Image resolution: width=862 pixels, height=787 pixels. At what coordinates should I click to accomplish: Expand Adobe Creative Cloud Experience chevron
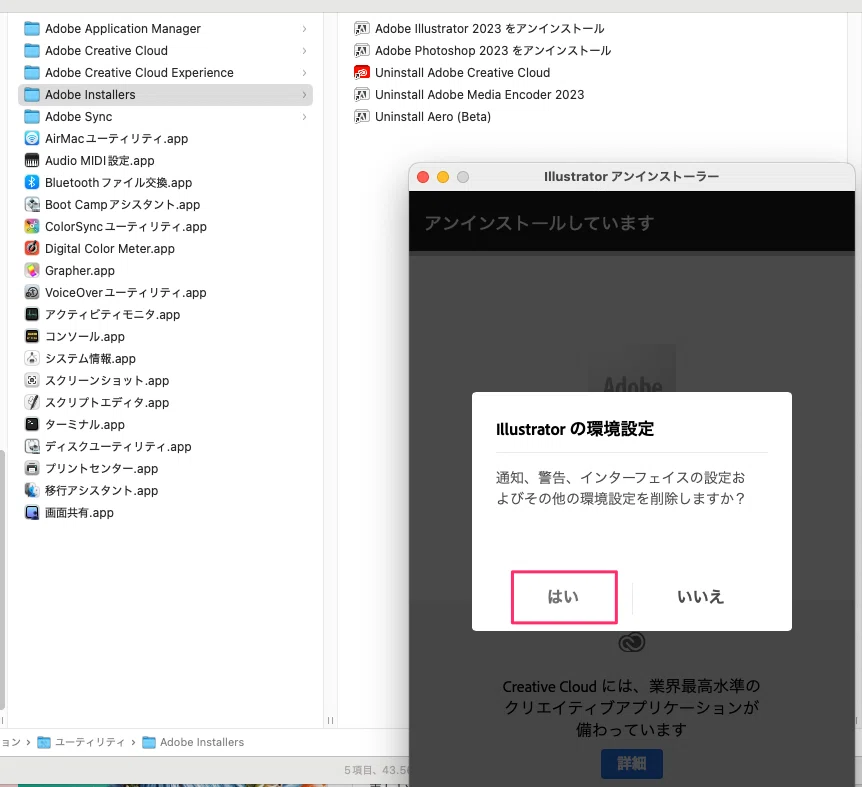point(304,73)
